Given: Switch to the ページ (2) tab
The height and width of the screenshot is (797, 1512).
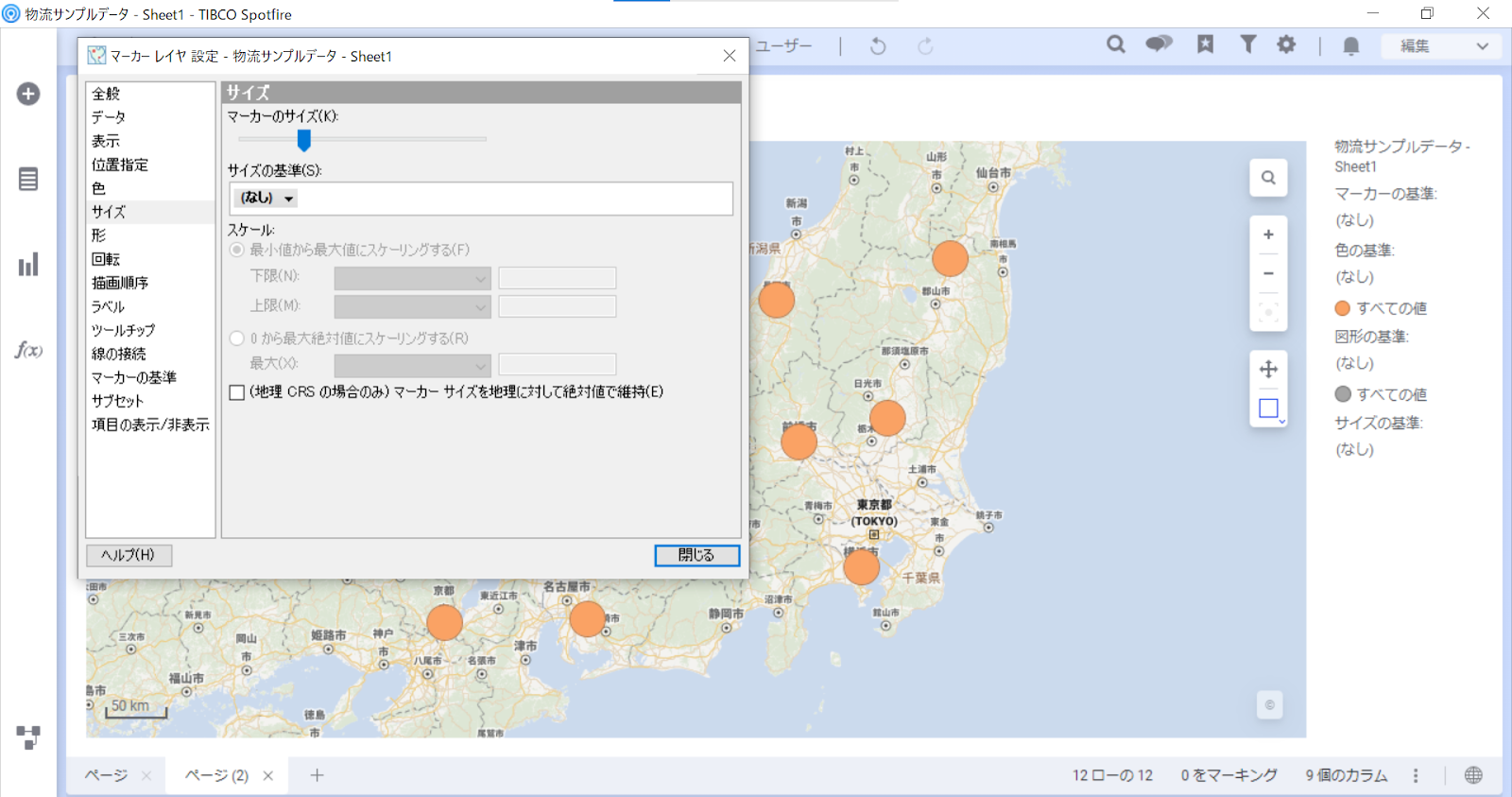Looking at the screenshot, I should tap(216, 775).
